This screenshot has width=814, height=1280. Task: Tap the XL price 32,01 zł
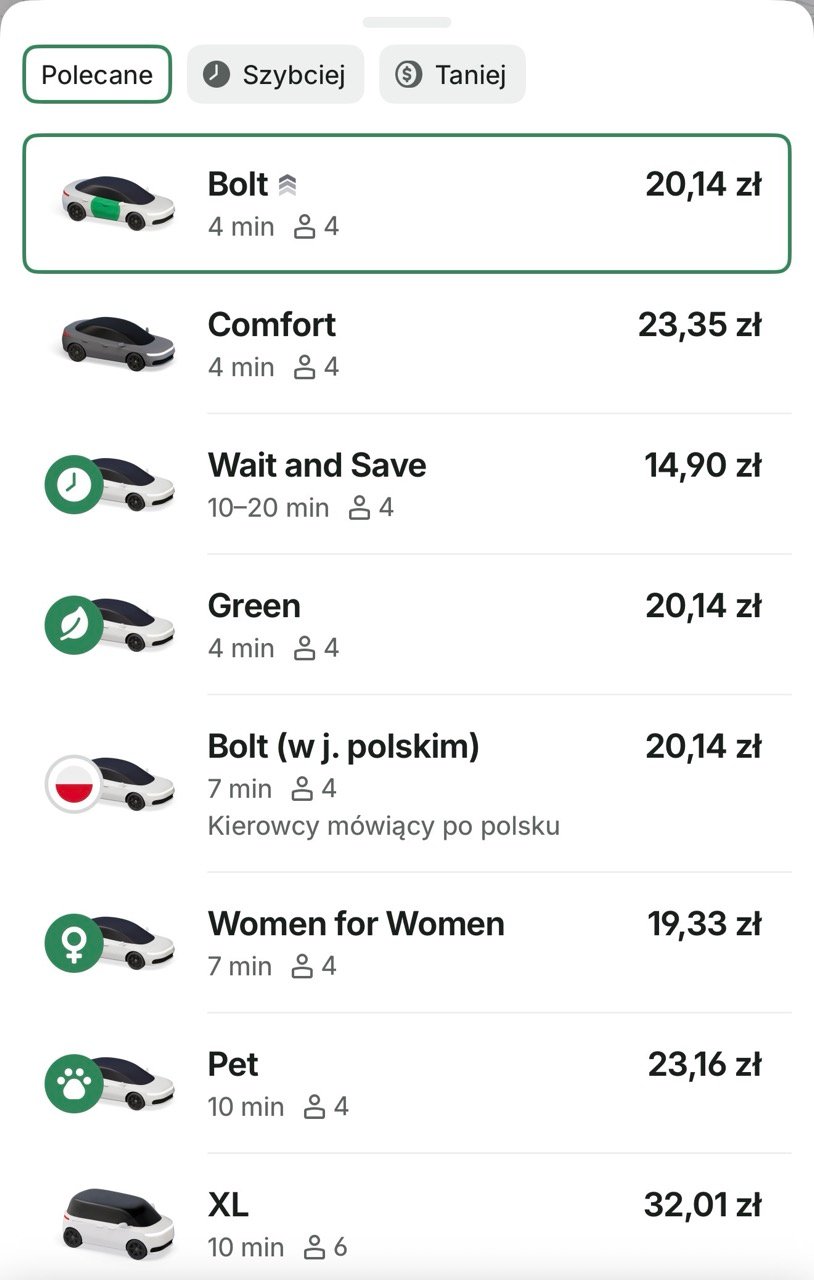coord(702,1205)
